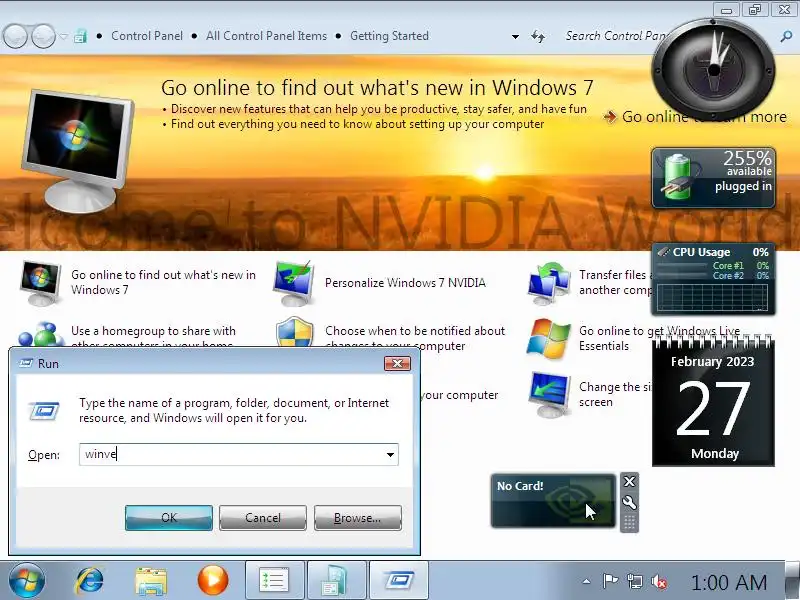Click the Change screen text size icon
This screenshot has width=800, height=600.
click(x=549, y=394)
